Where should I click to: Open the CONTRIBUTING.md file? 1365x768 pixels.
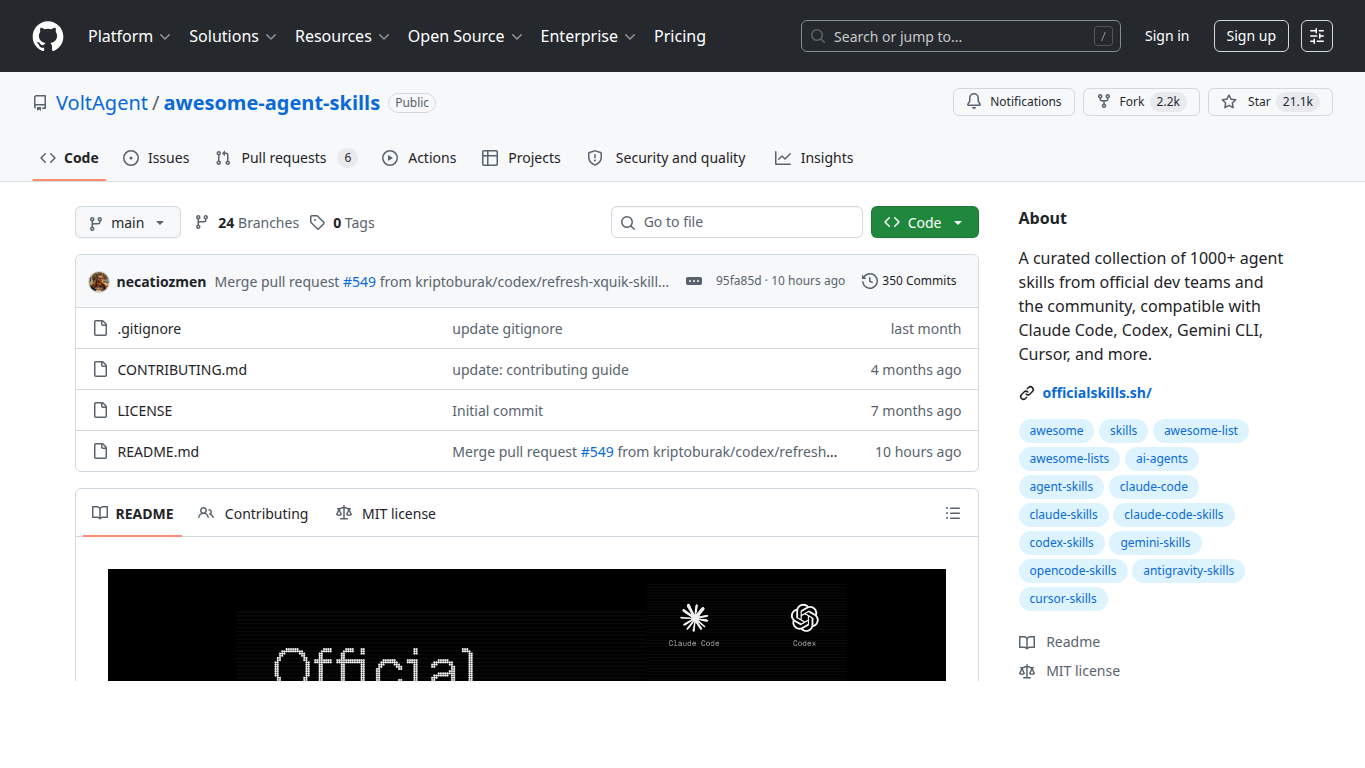click(182, 370)
